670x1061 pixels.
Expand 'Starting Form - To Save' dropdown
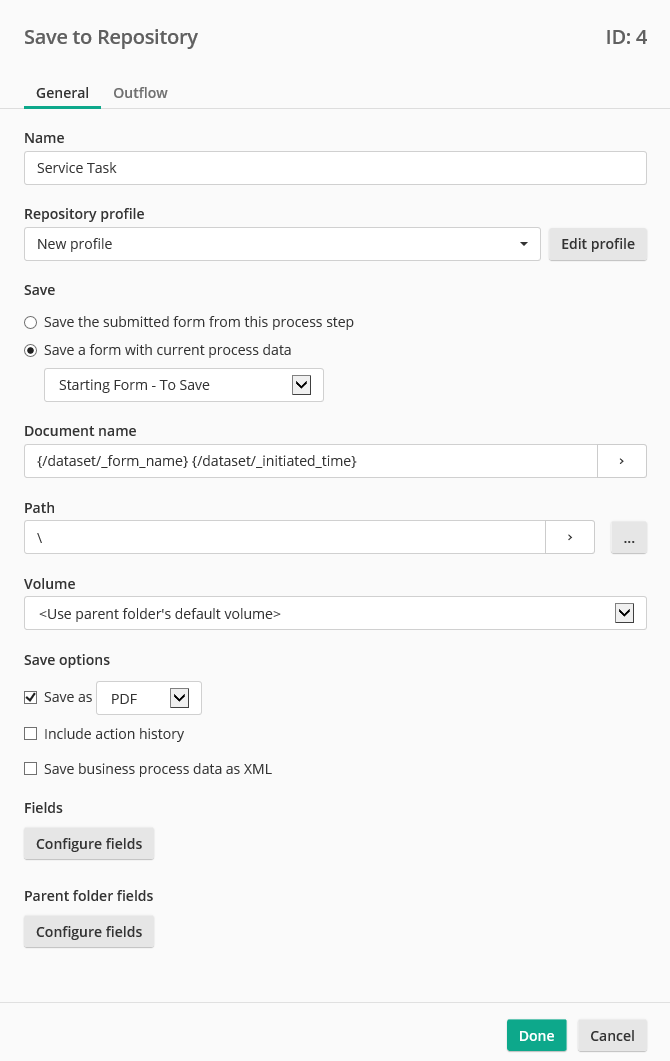(x=301, y=385)
